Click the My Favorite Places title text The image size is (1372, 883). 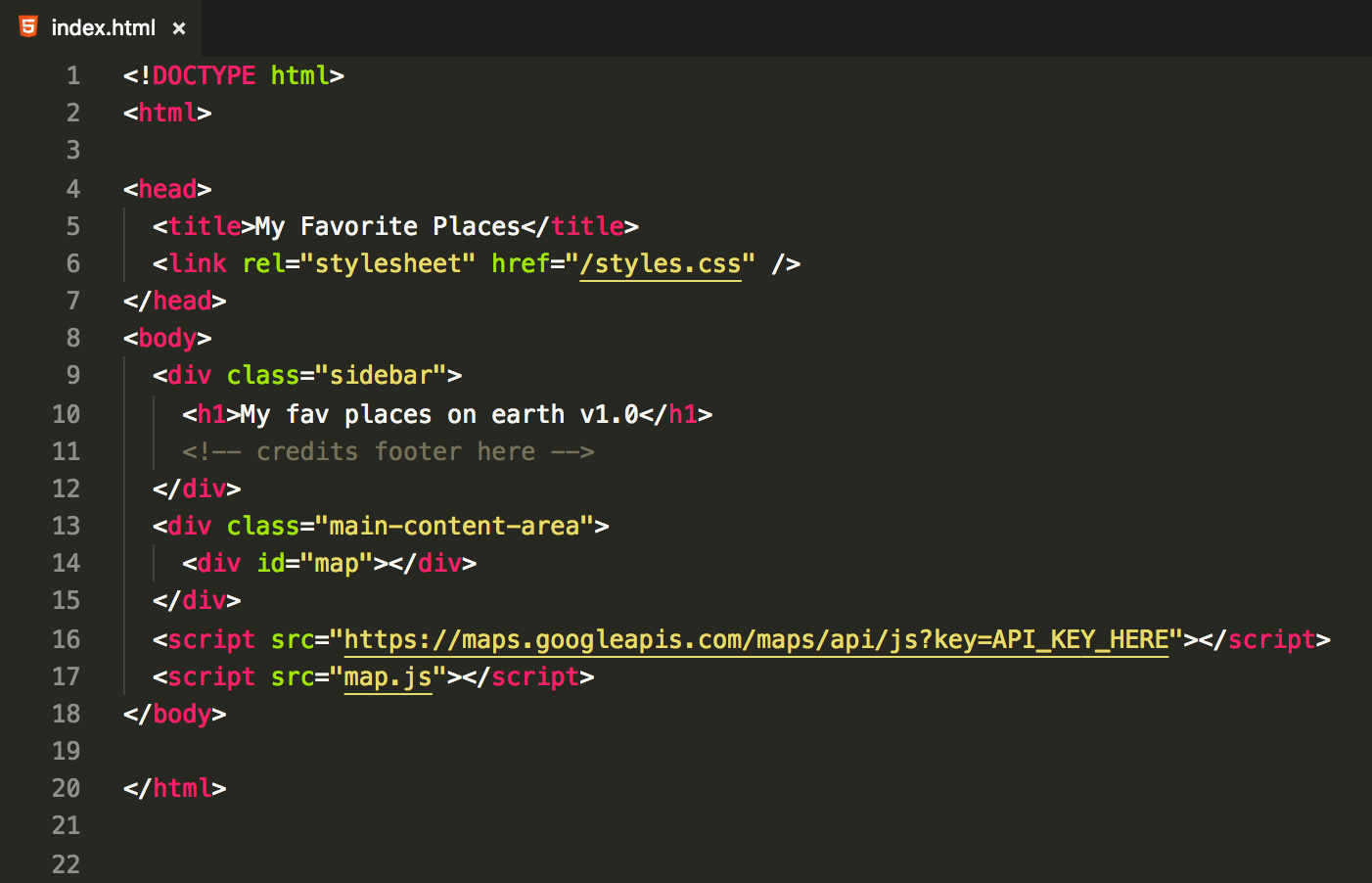388,226
